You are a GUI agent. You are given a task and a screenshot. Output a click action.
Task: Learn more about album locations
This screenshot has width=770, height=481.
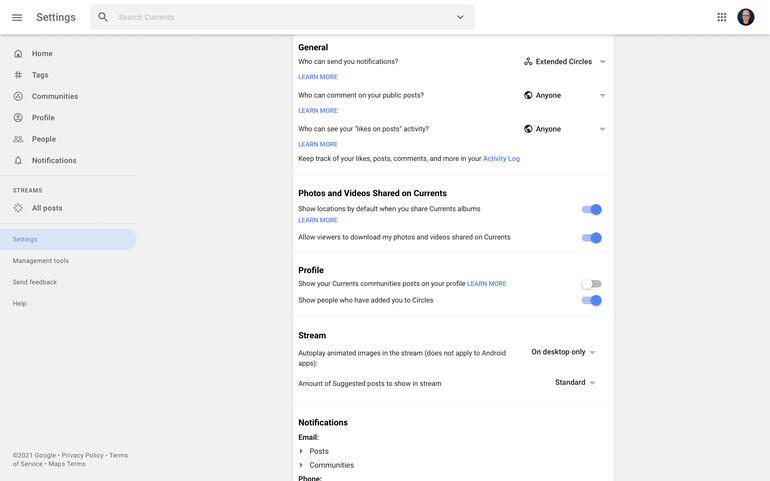coord(318,220)
